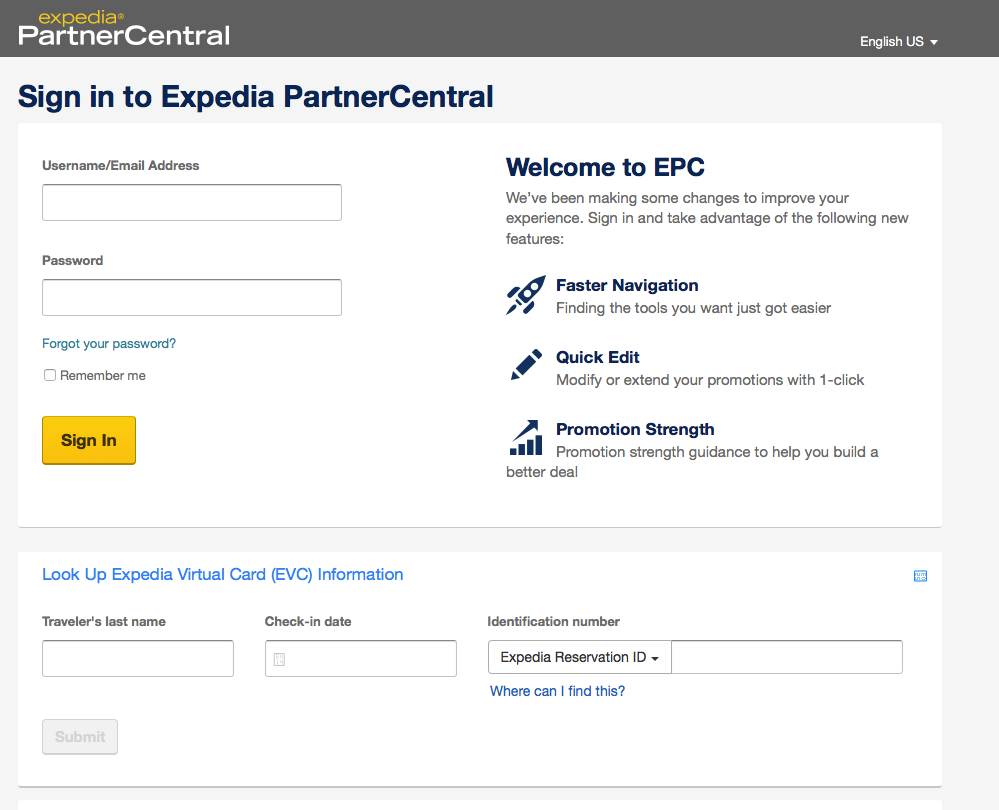999x810 pixels.
Task: Focus the Password input field
Action: pos(192,297)
